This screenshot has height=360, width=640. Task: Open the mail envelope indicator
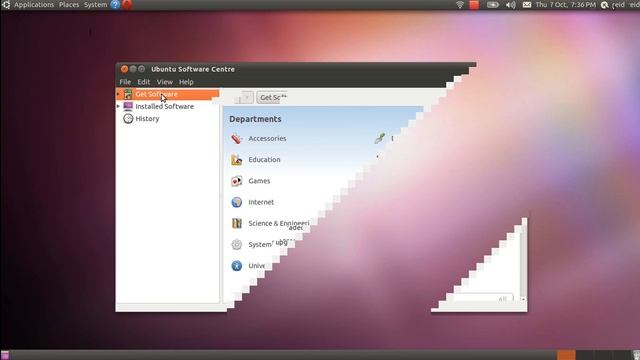coord(527,5)
